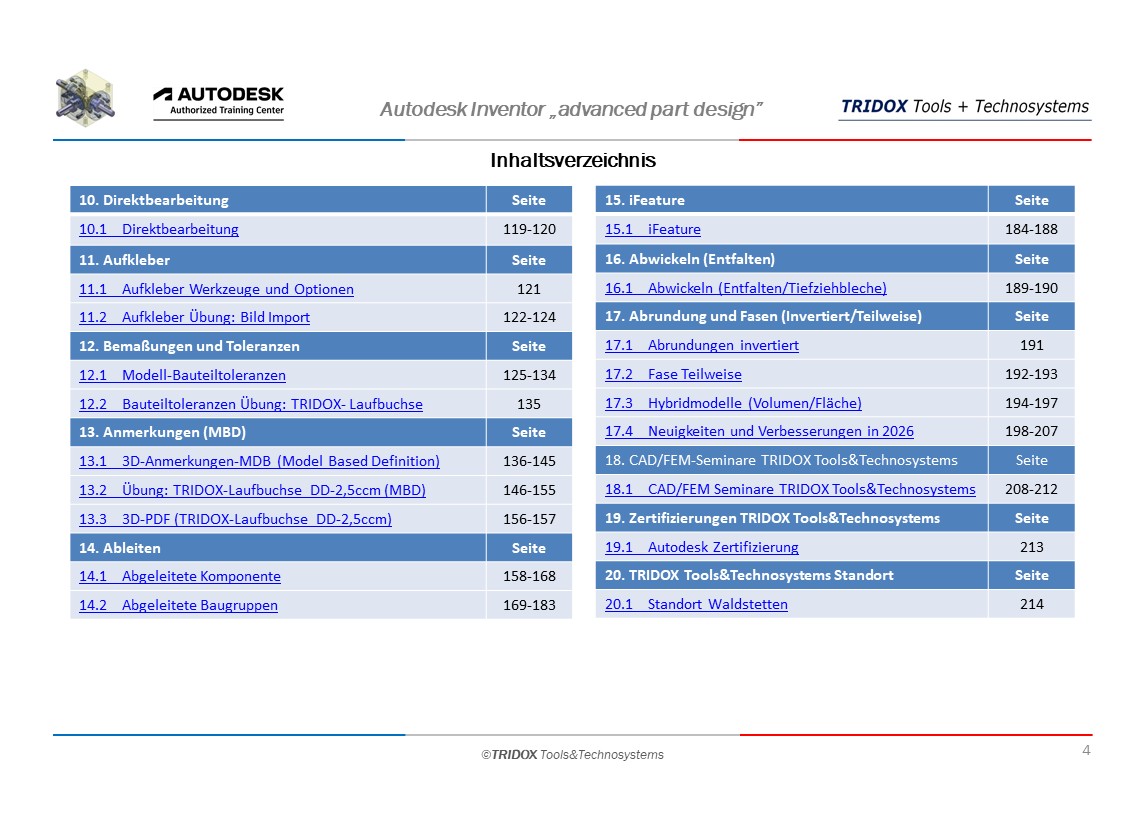This screenshot has height=816, width=1145.
Task: Go to 17.1 Abrundungen invertiert
Action: [701, 345]
